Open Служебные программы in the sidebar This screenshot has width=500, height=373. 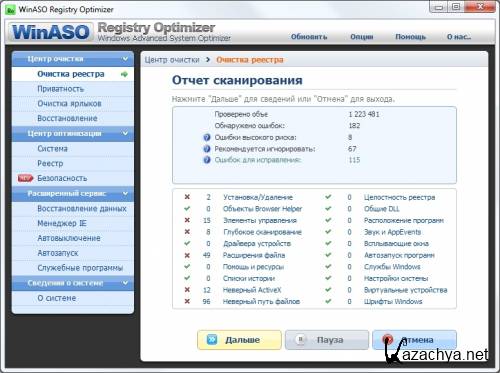tap(73, 268)
